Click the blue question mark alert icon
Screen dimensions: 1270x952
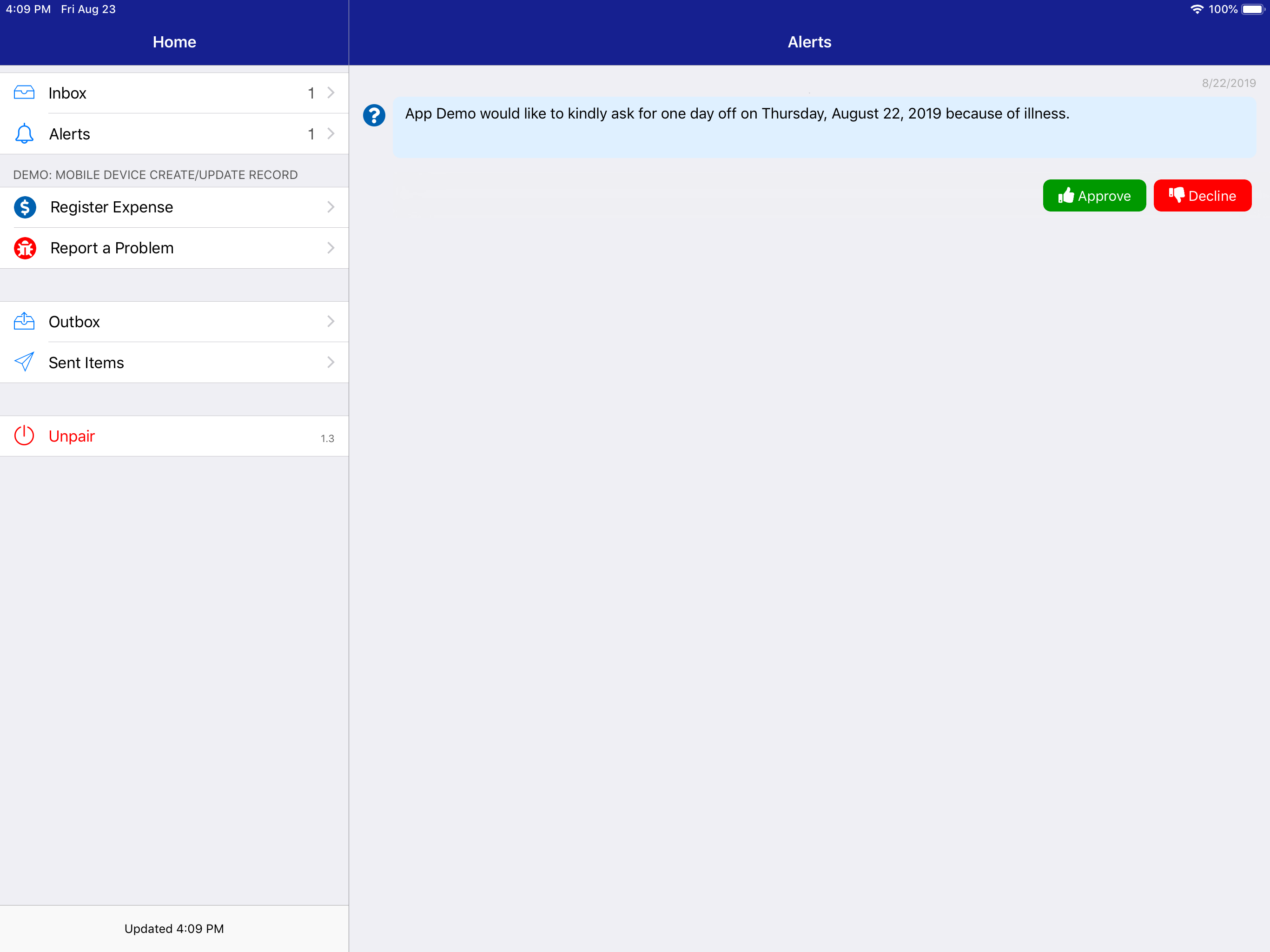click(374, 115)
